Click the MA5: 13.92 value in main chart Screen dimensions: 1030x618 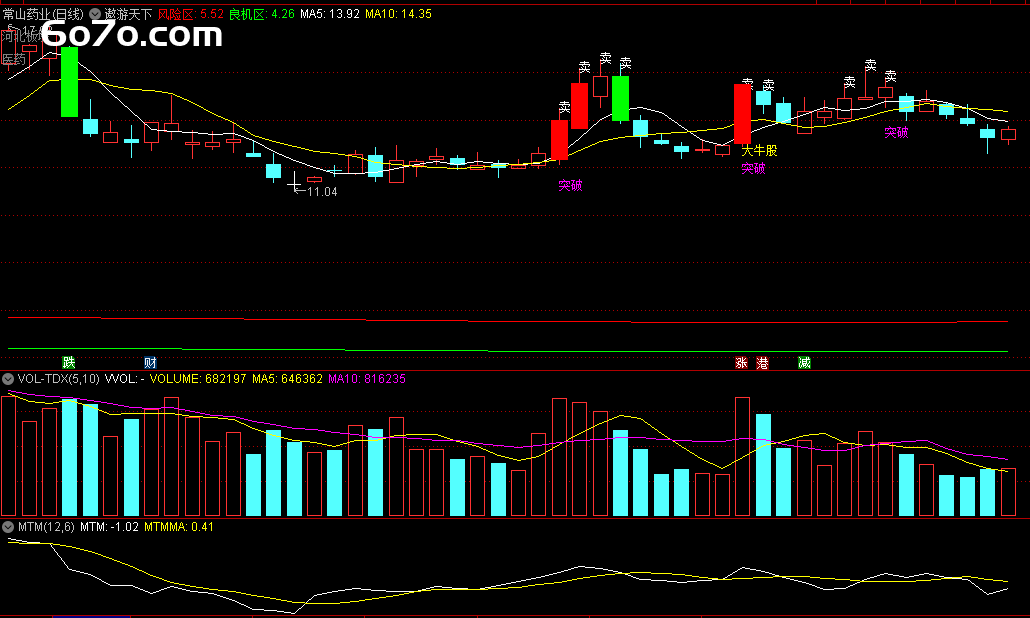tap(330, 14)
